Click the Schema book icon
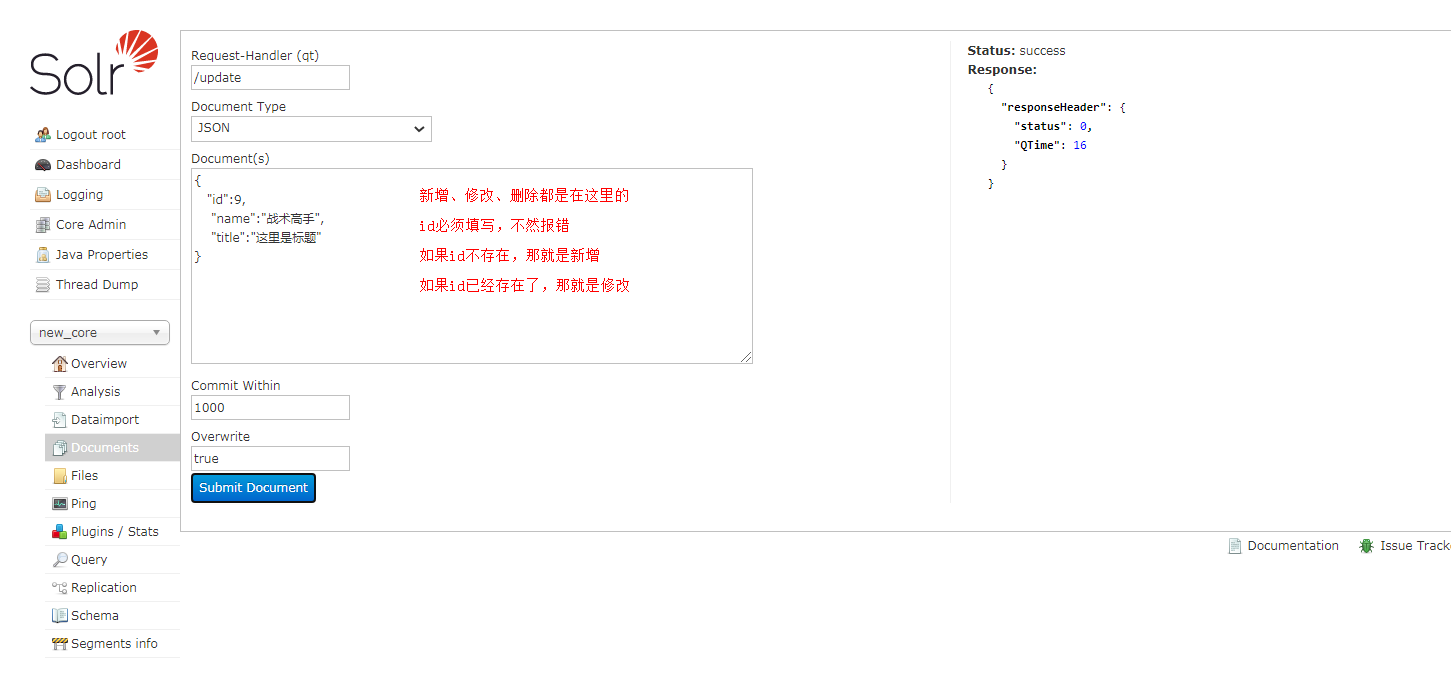The height and width of the screenshot is (675, 1451). point(60,616)
